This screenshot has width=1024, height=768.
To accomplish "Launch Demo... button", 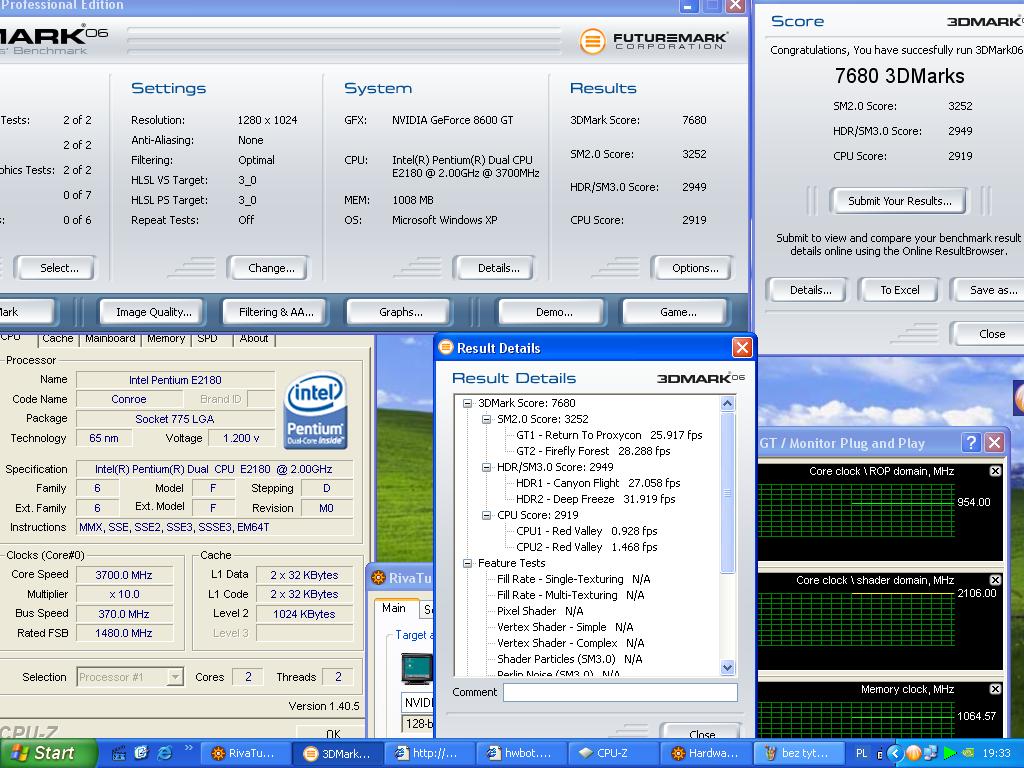I will [x=554, y=312].
